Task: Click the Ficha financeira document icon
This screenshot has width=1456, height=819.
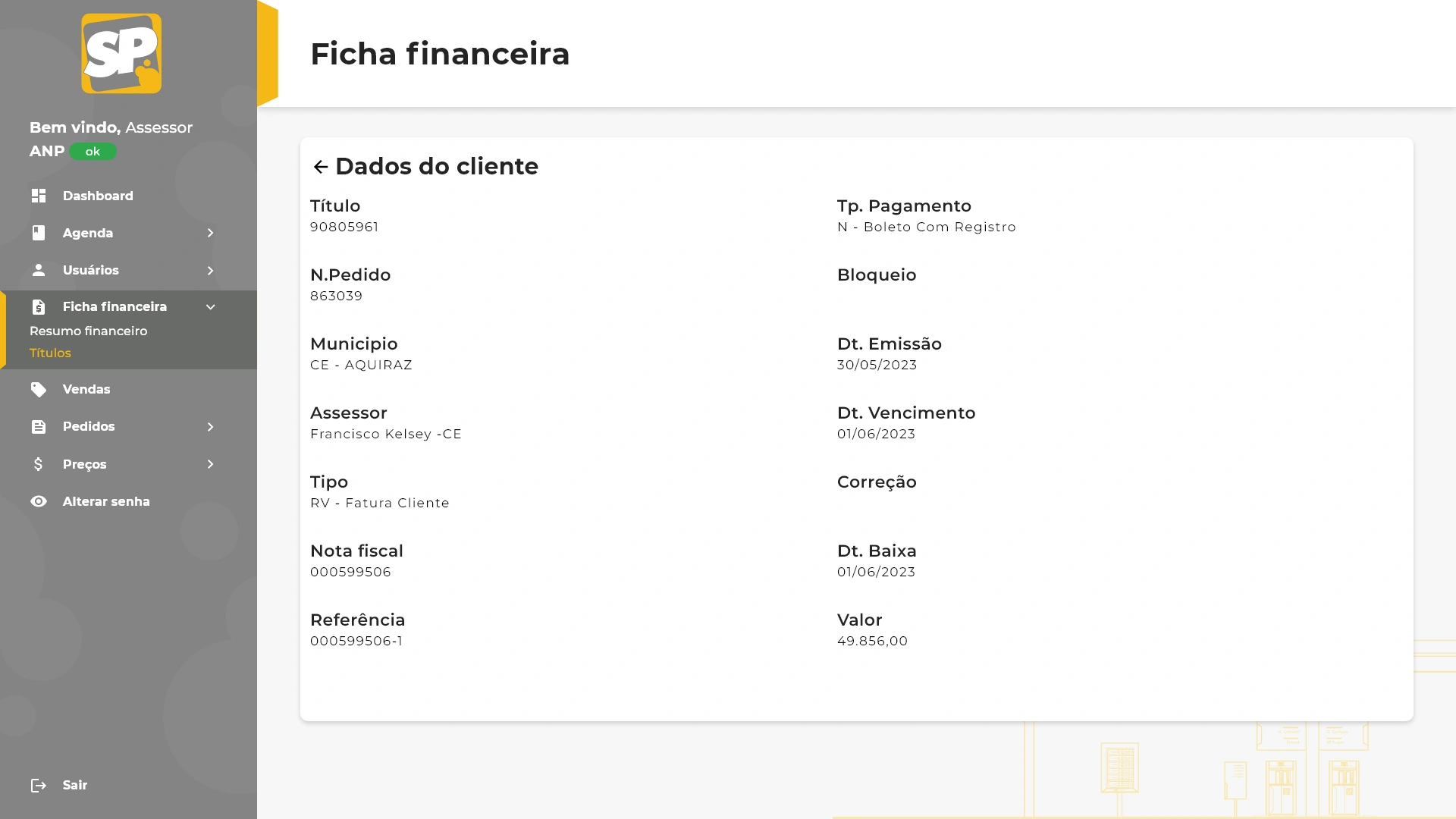Action: coord(39,307)
